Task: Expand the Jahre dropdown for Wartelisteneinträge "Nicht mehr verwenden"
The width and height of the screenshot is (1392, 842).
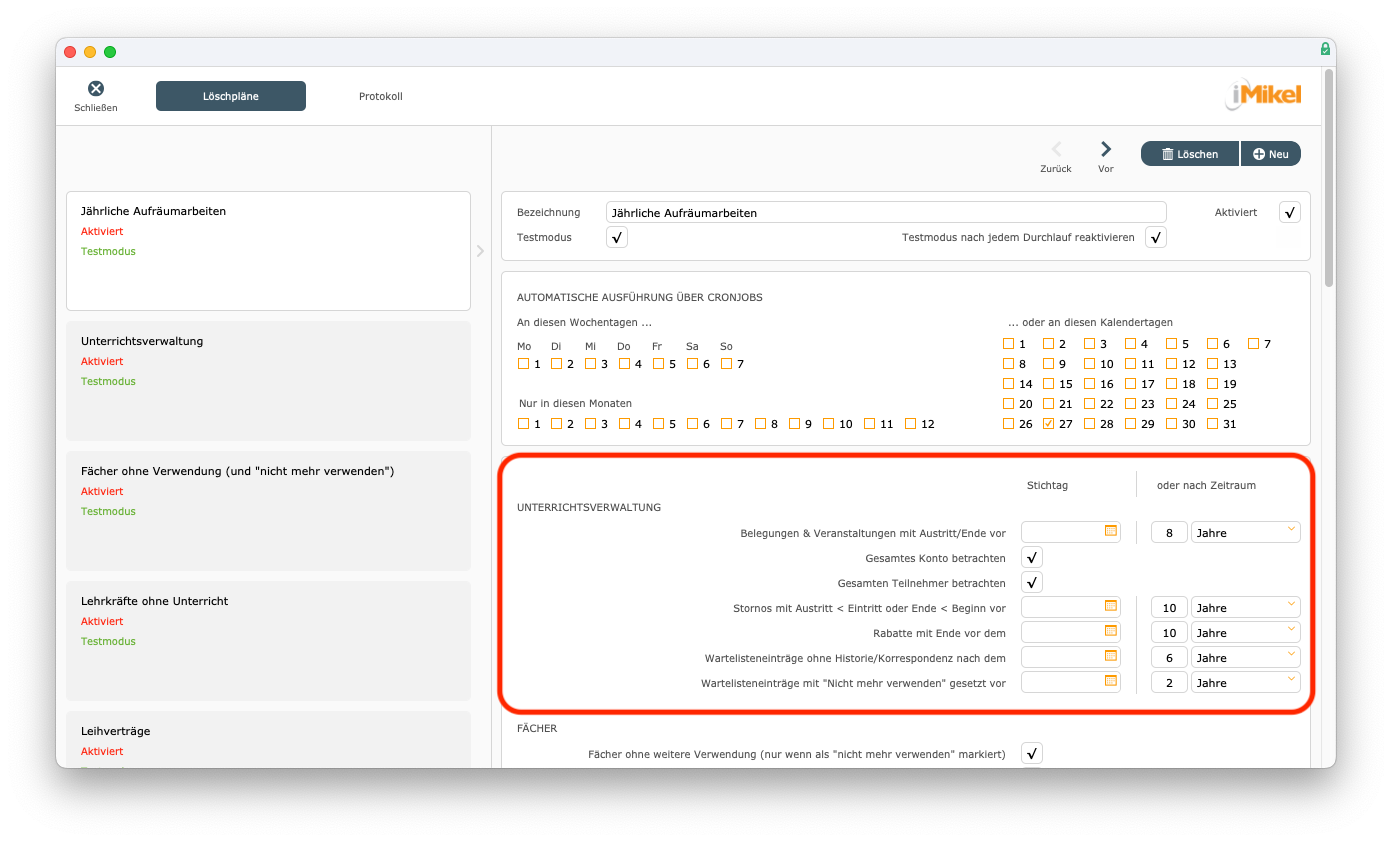Action: click(x=1245, y=682)
